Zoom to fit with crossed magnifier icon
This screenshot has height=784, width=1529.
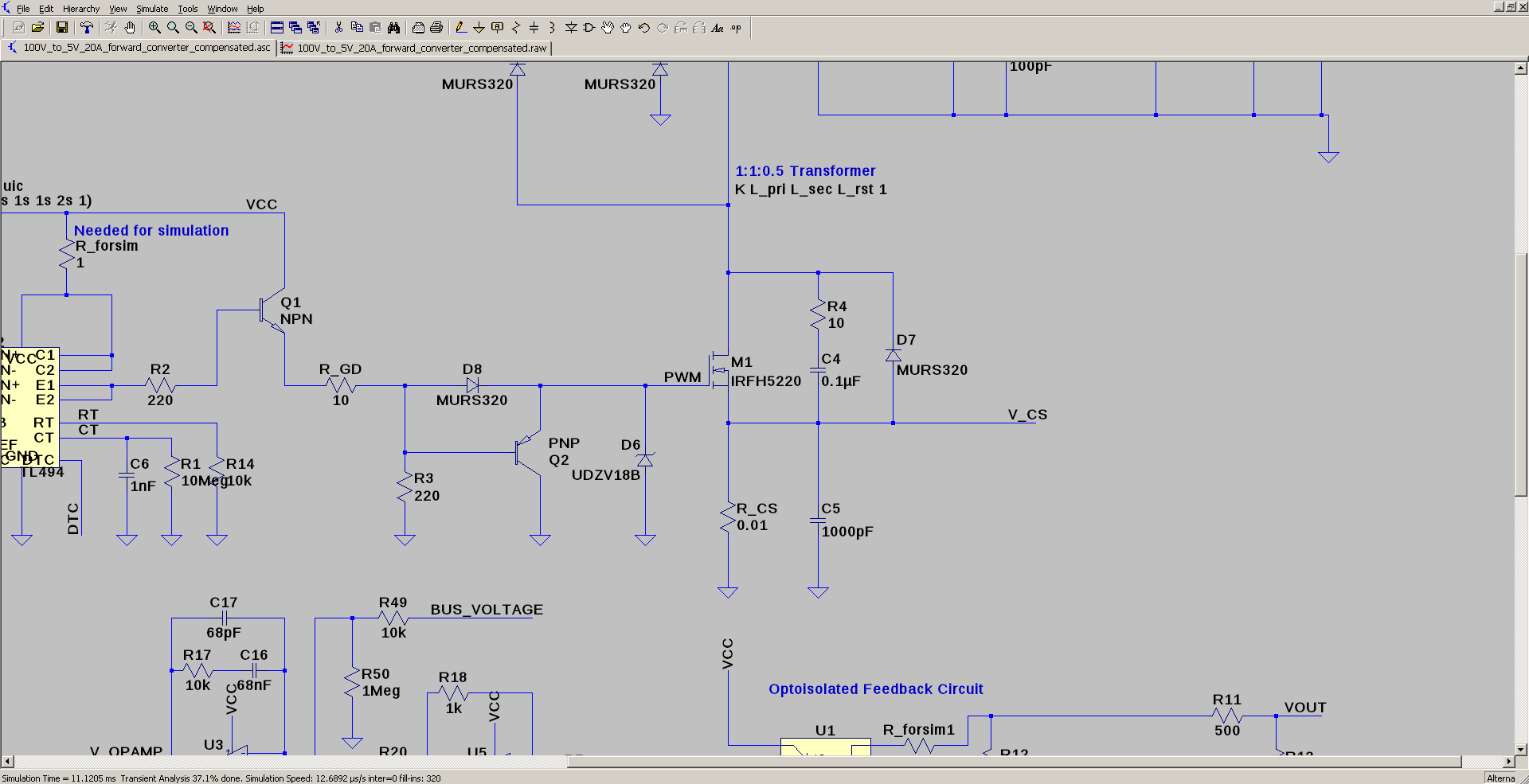coord(209,28)
